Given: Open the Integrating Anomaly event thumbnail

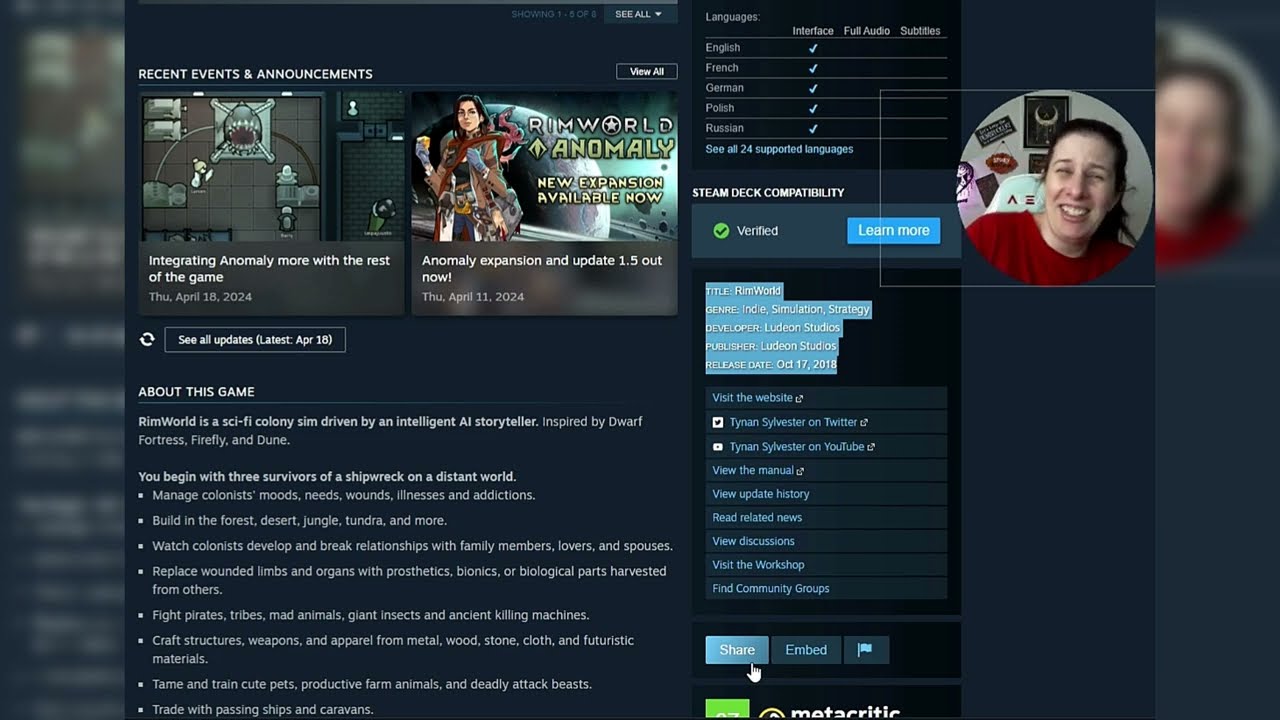Looking at the screenshot, I should [x=272, y=167].
